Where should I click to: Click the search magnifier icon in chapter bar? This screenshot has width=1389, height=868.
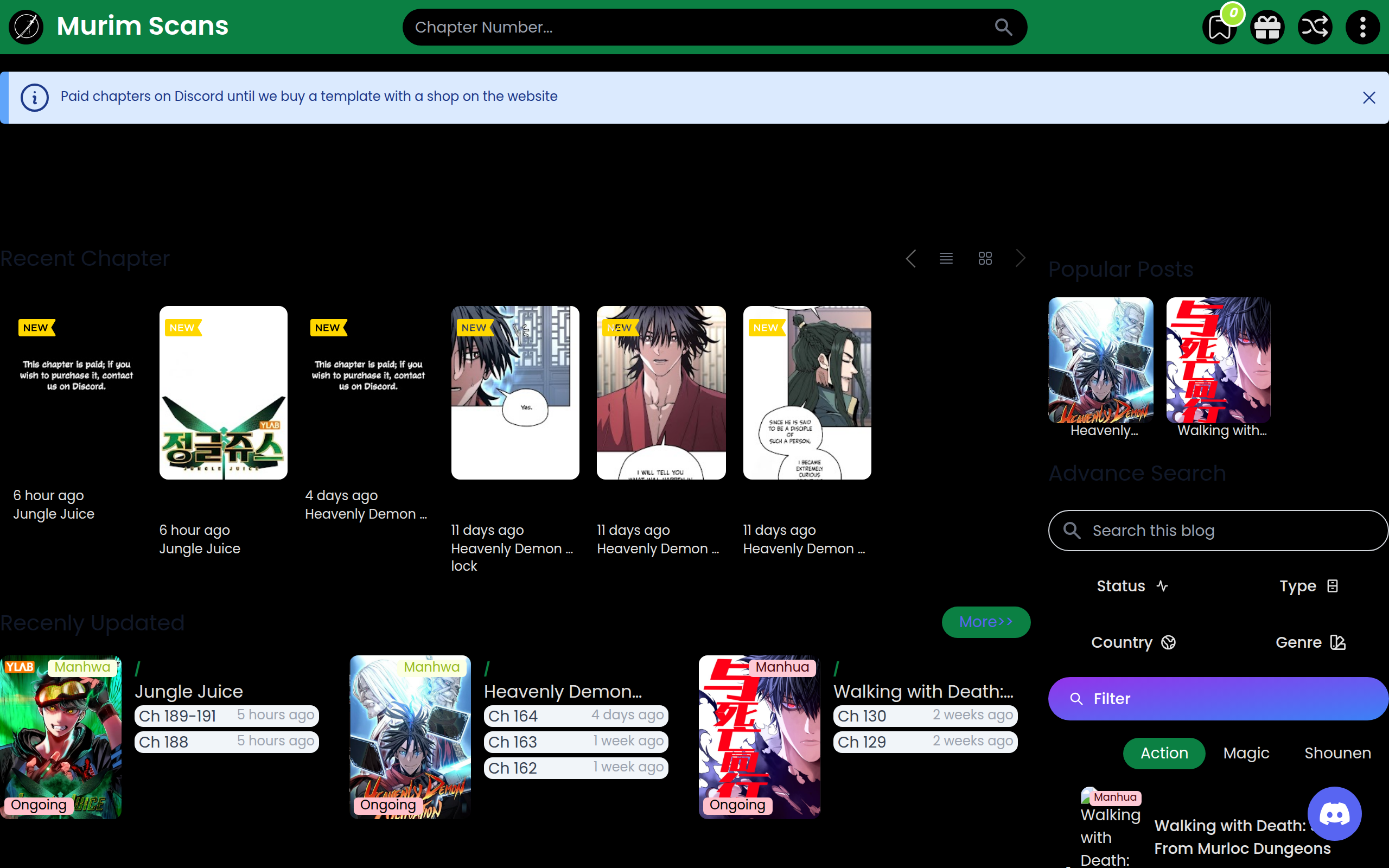[1003, 27]
